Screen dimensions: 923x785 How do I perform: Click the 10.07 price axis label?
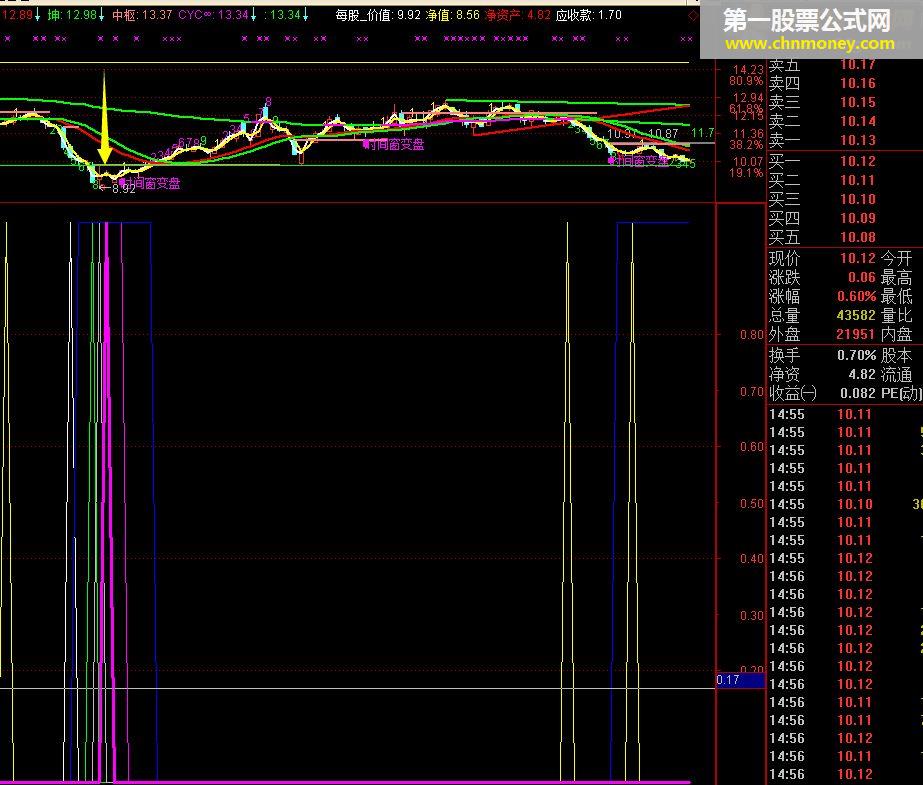[x=748, y=162]
